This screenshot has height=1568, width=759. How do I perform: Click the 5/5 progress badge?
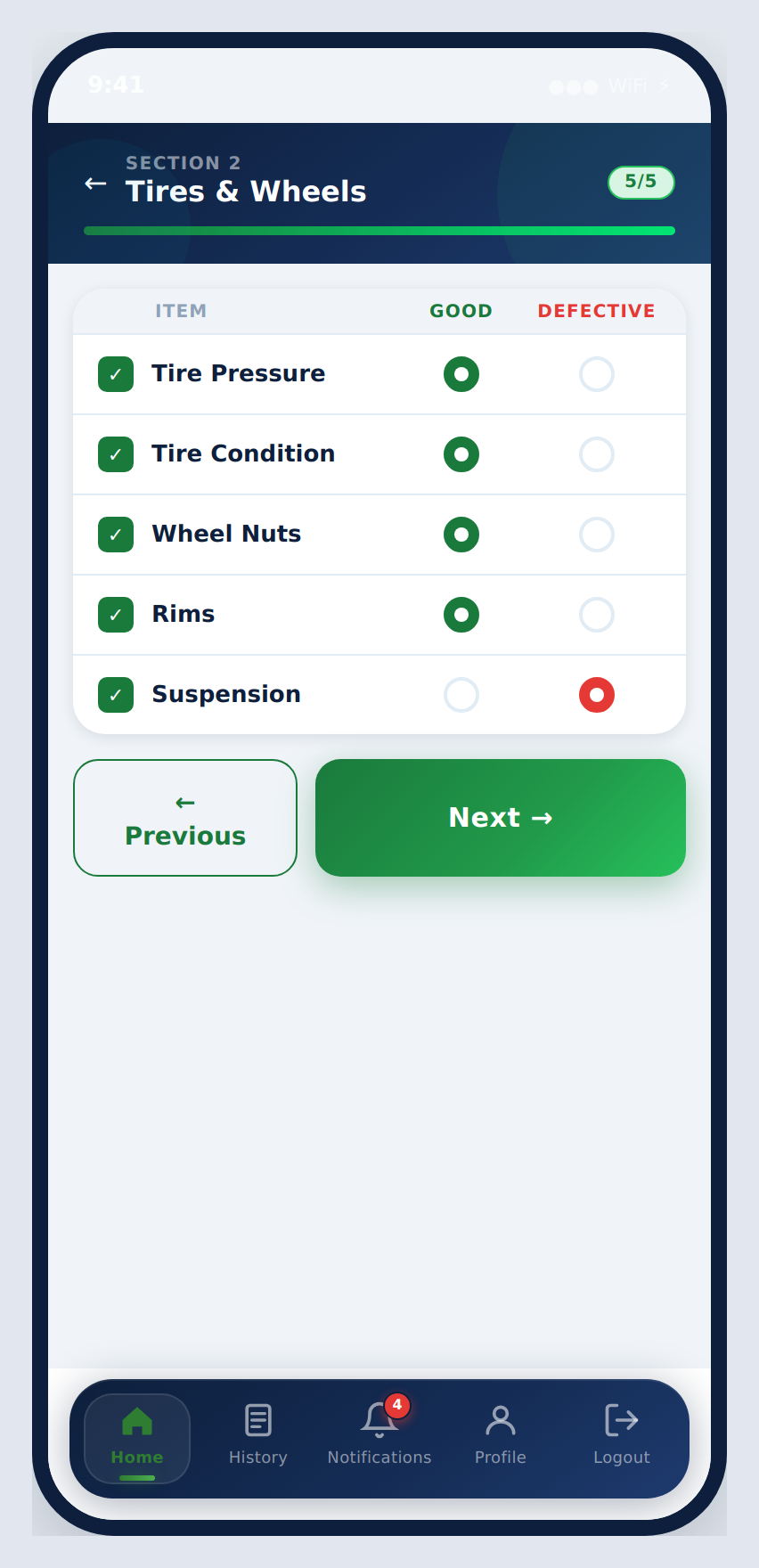641,182
